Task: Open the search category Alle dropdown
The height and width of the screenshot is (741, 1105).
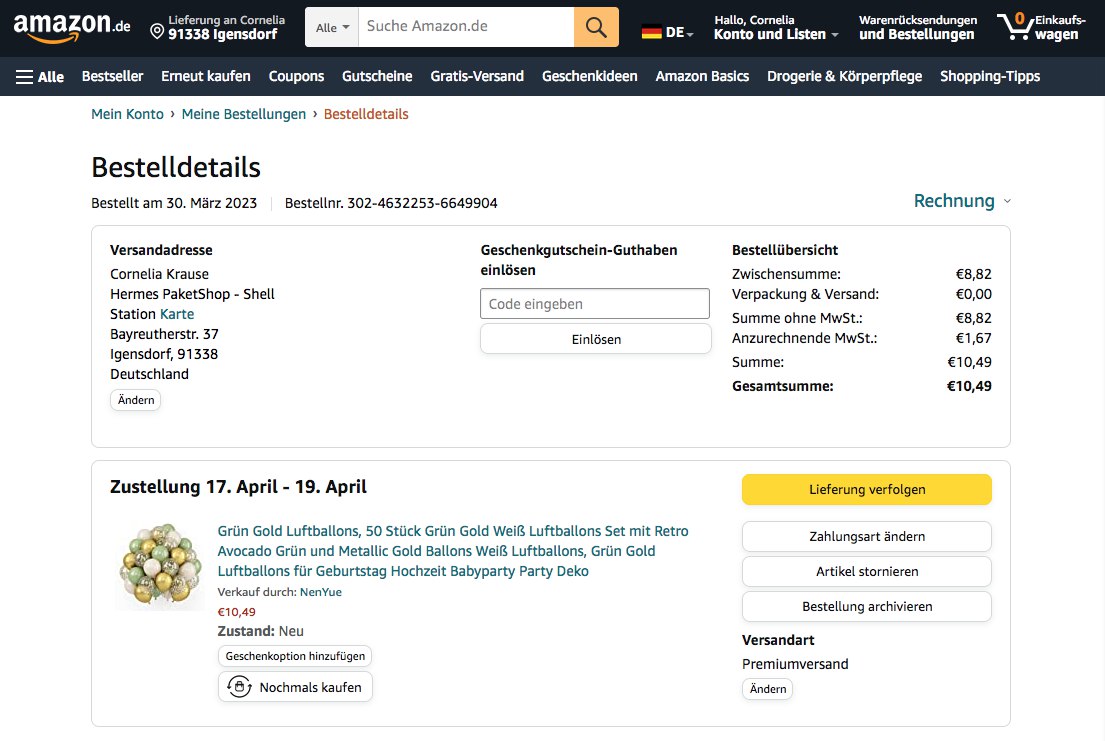Action: [332, 27]
